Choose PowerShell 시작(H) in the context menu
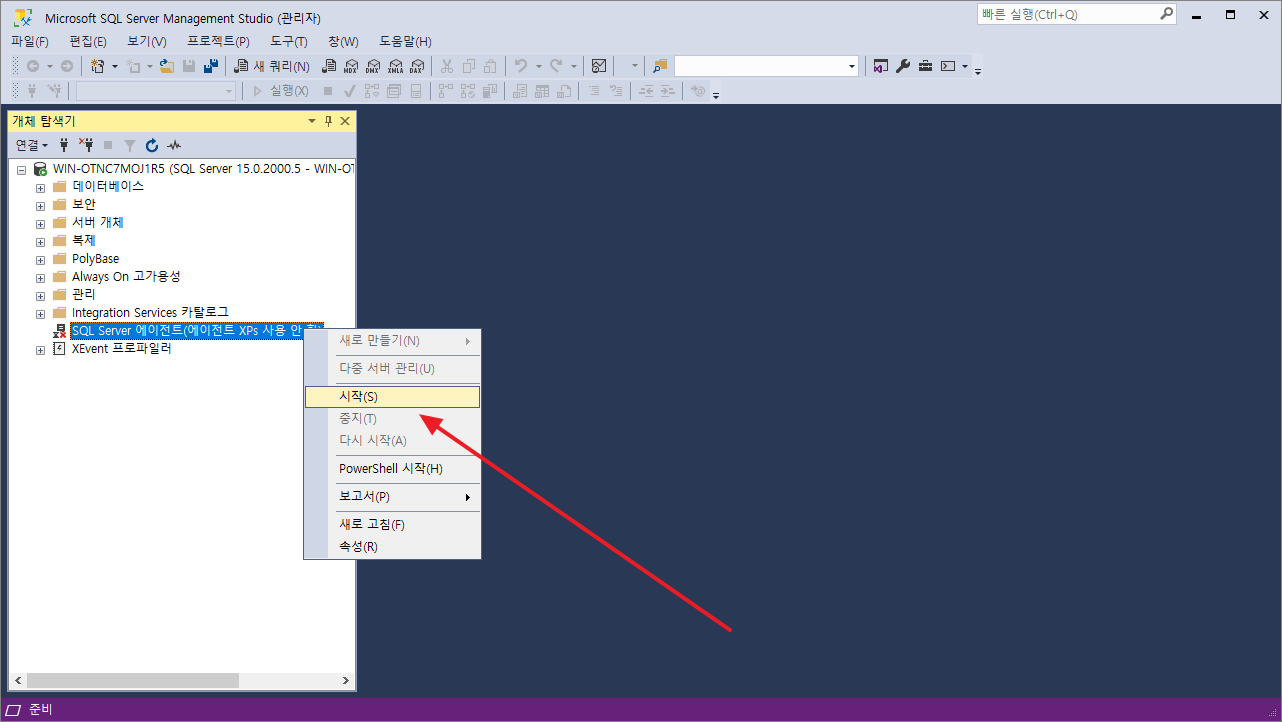This screenshot has width=1282, height=722. point(392,469)
